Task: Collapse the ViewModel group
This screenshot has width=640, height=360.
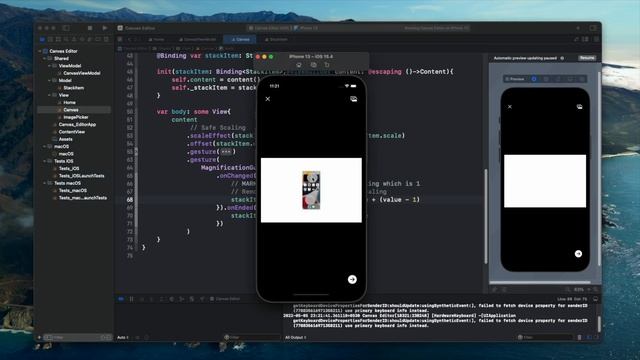Action: (49, 66)
